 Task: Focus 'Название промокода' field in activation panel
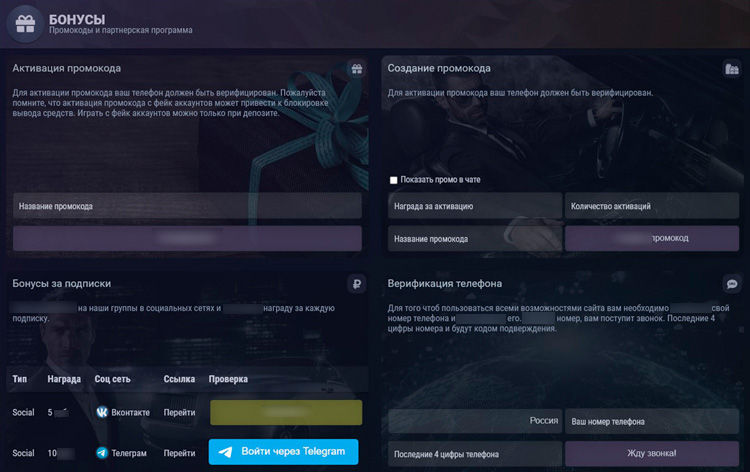pos(187,206)
